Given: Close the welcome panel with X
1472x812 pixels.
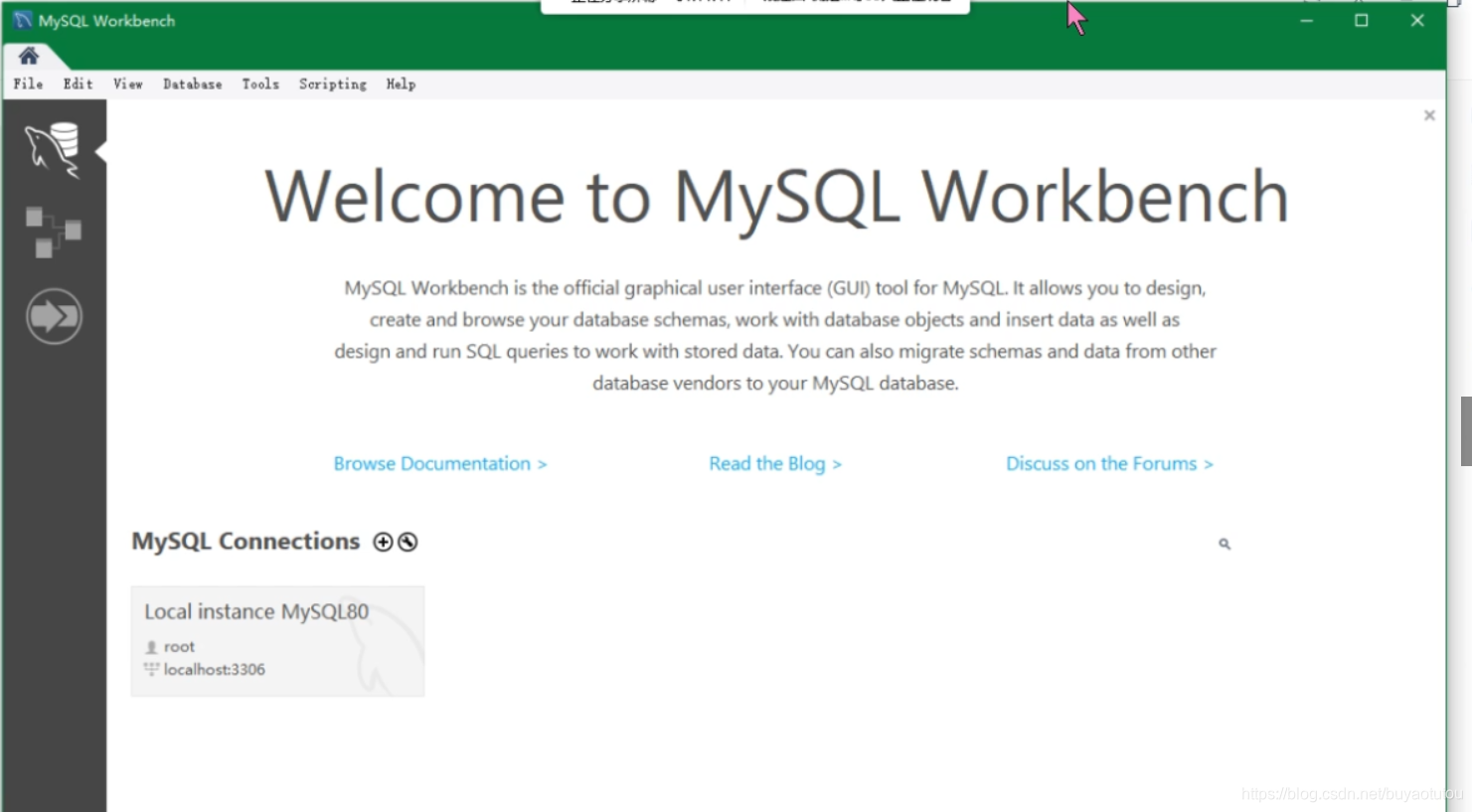Looking at the screenshot, I should pyautogui.click(x=1429, y=115).
